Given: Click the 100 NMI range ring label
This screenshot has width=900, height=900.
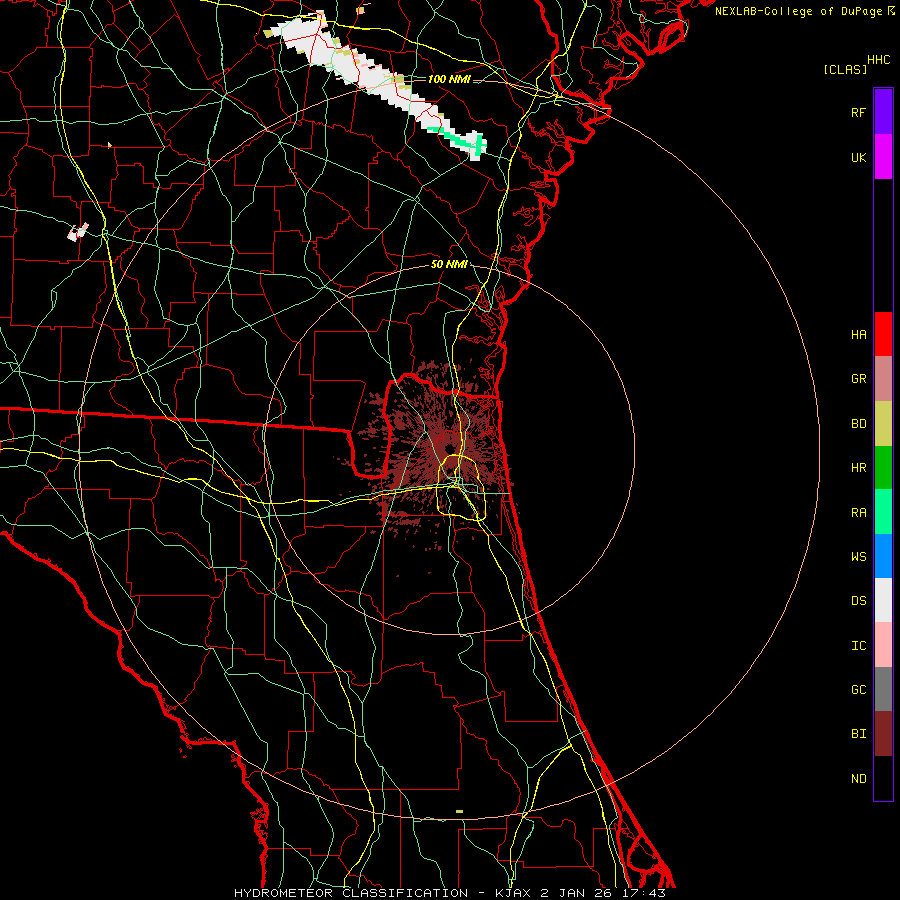Looking at the screenshot, I should click(449, 79).
